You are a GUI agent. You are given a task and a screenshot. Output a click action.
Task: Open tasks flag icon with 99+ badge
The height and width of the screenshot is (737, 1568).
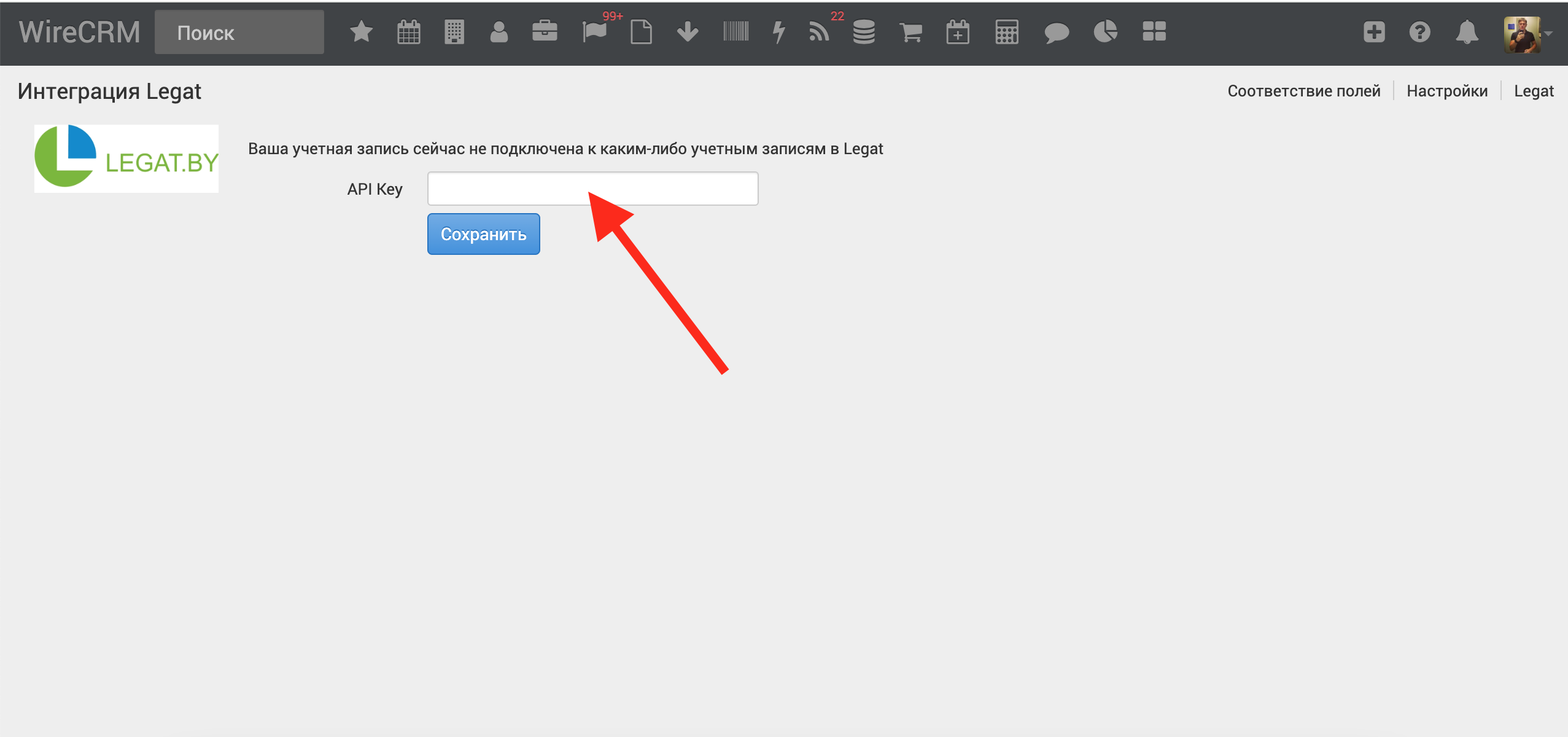click(594, 32)
